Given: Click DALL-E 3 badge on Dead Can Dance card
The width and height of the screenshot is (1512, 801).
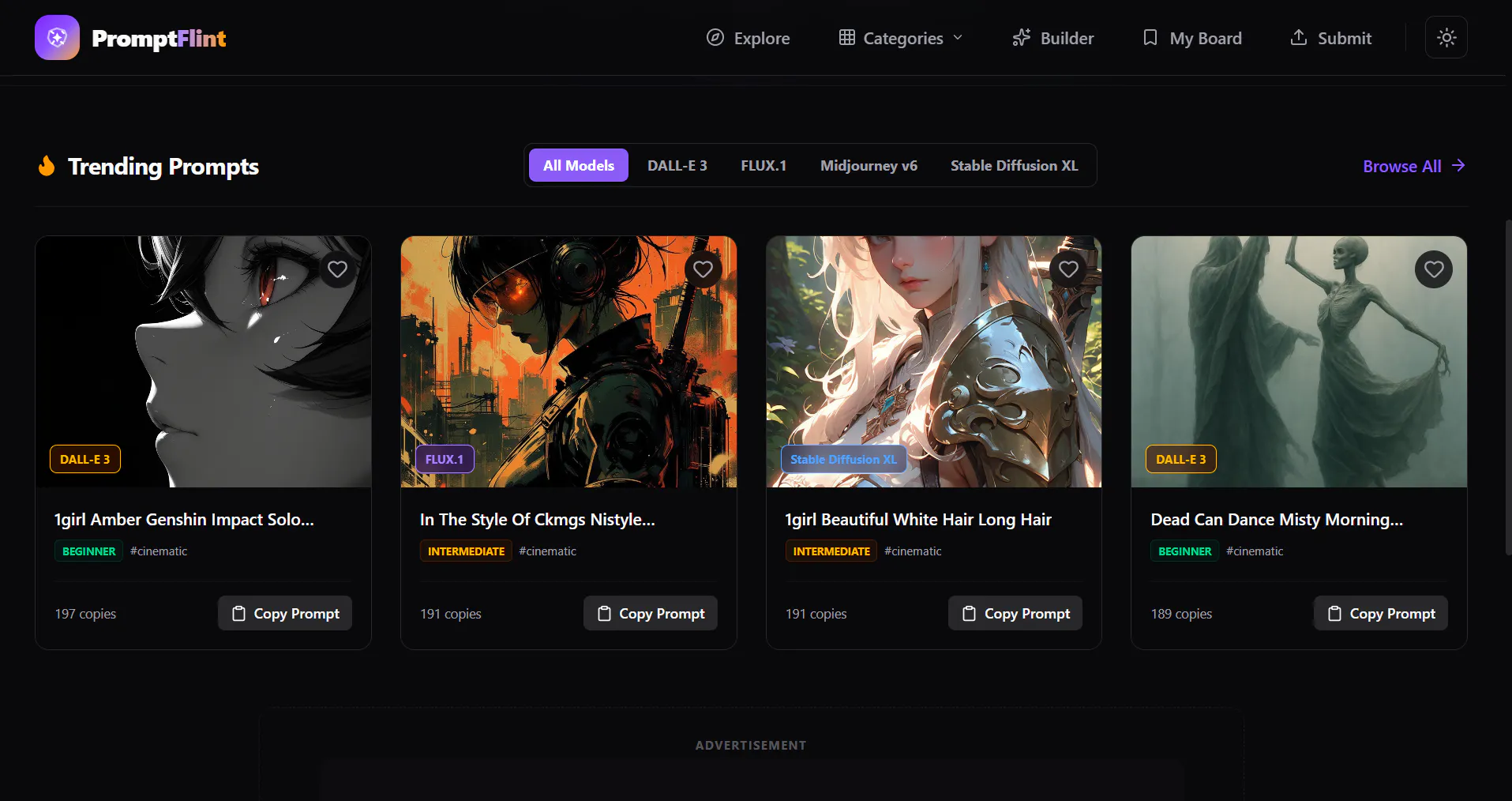Looking at the screenshot, I should pos(1181,459).
